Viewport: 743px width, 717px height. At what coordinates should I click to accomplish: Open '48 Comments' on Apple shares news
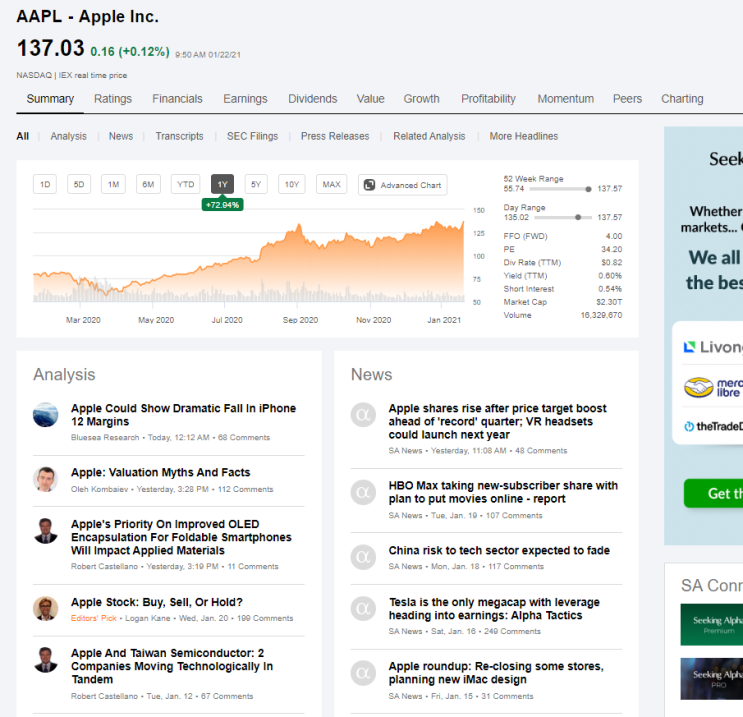pyautogui.click(x=541, y=451)
